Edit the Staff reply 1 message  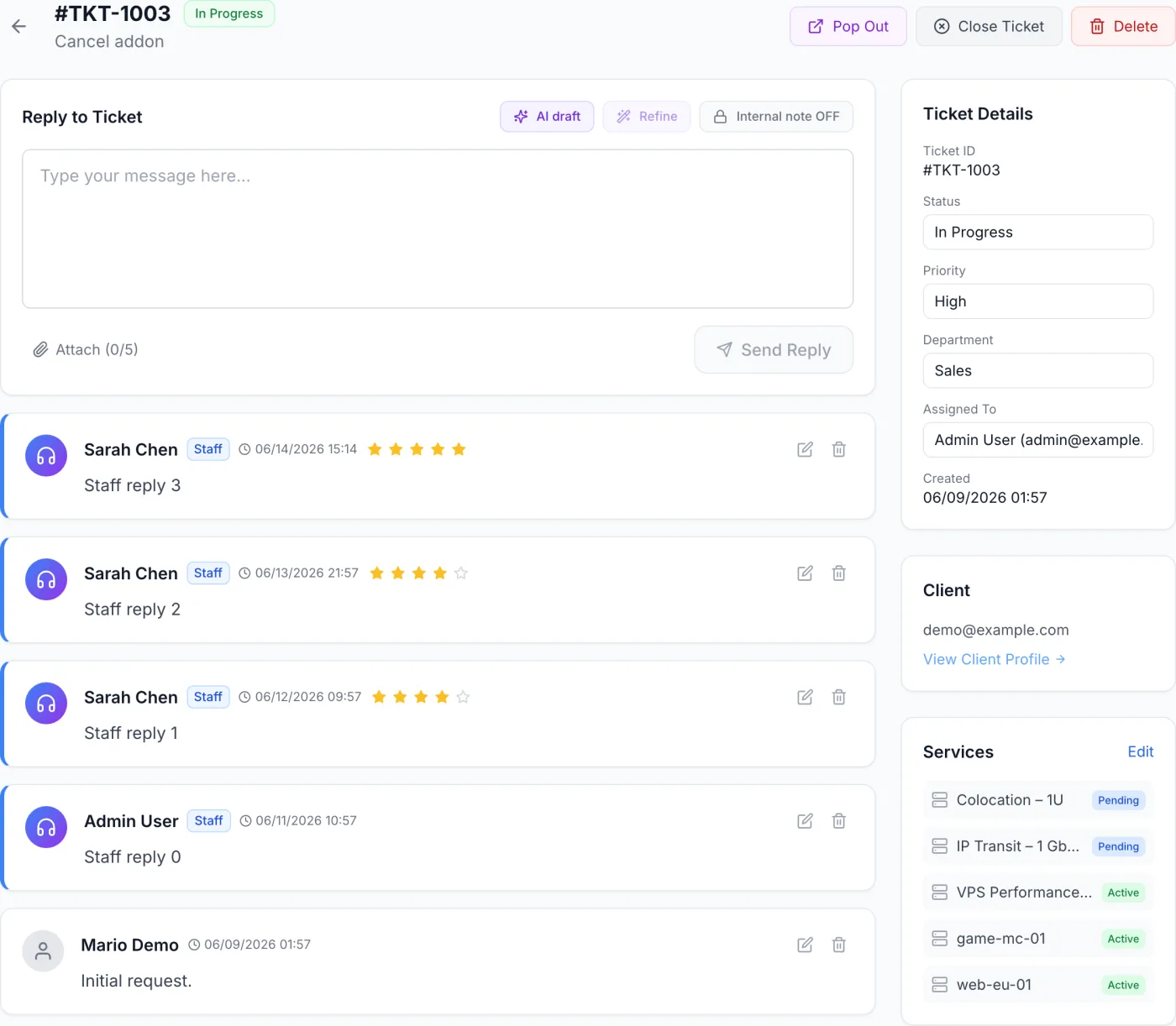(805, 697)
